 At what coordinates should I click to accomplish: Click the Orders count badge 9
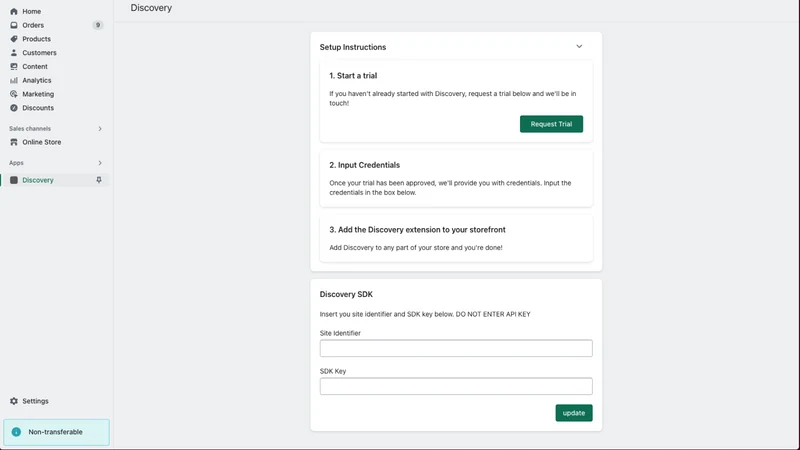pos(98,25)
